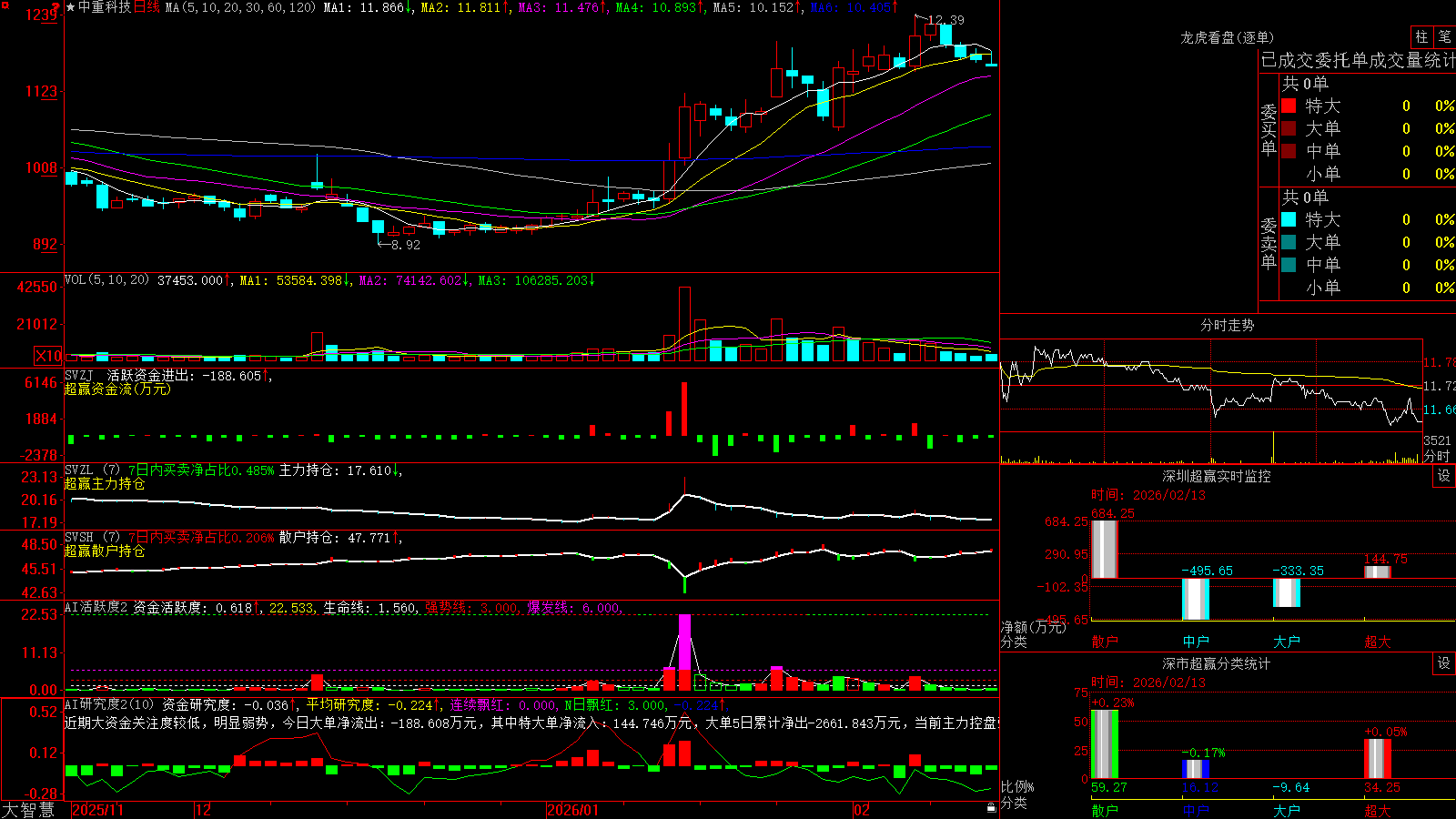Click the -0.17% bar in 分类统计
Viewport: 1456px width, 819px height.
(x=1196, y=769)
